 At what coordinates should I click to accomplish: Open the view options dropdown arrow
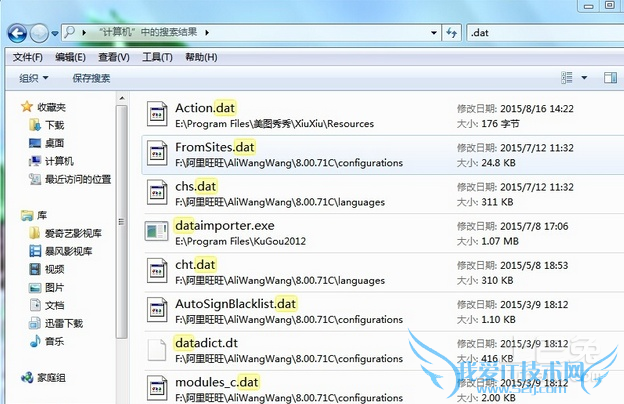[x=584, y=78]
